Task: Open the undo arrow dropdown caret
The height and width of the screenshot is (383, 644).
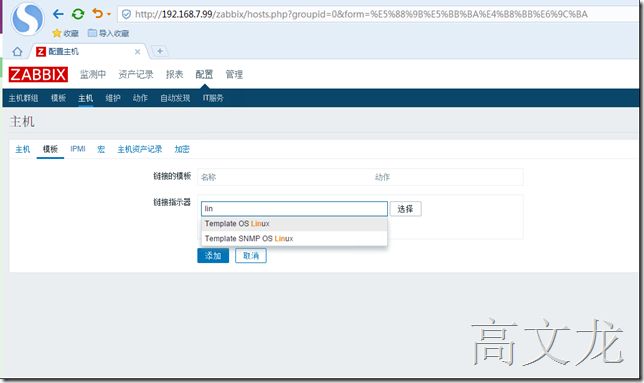Action: click(109, 14)
